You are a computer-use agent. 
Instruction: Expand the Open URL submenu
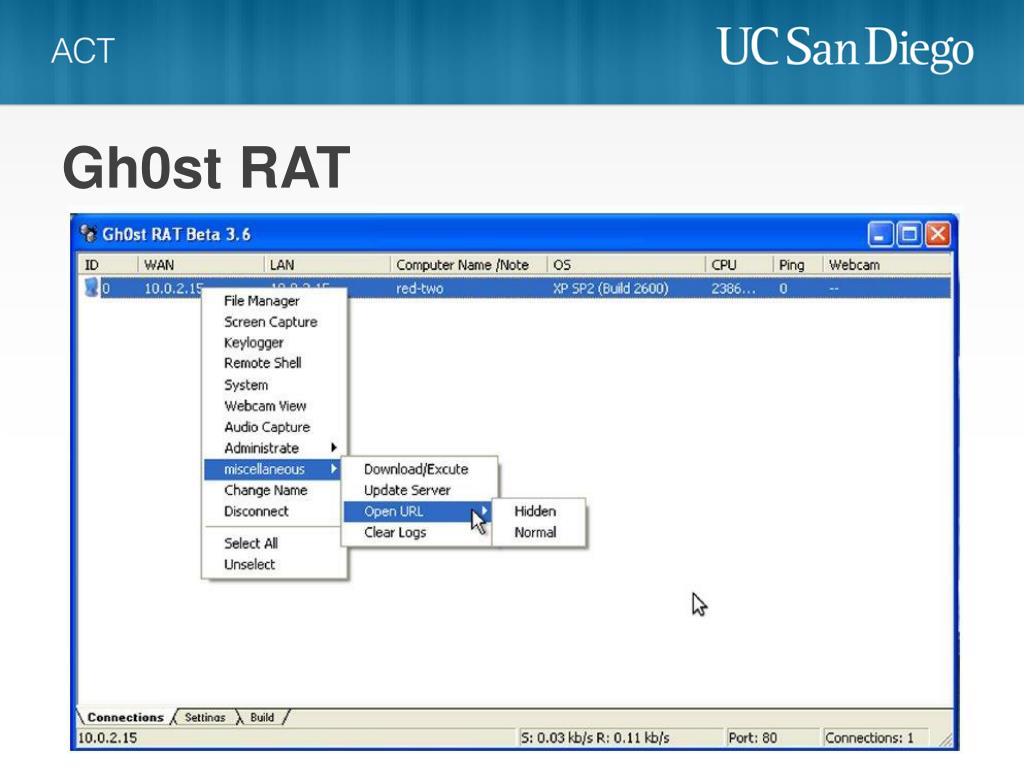point(418,511)
